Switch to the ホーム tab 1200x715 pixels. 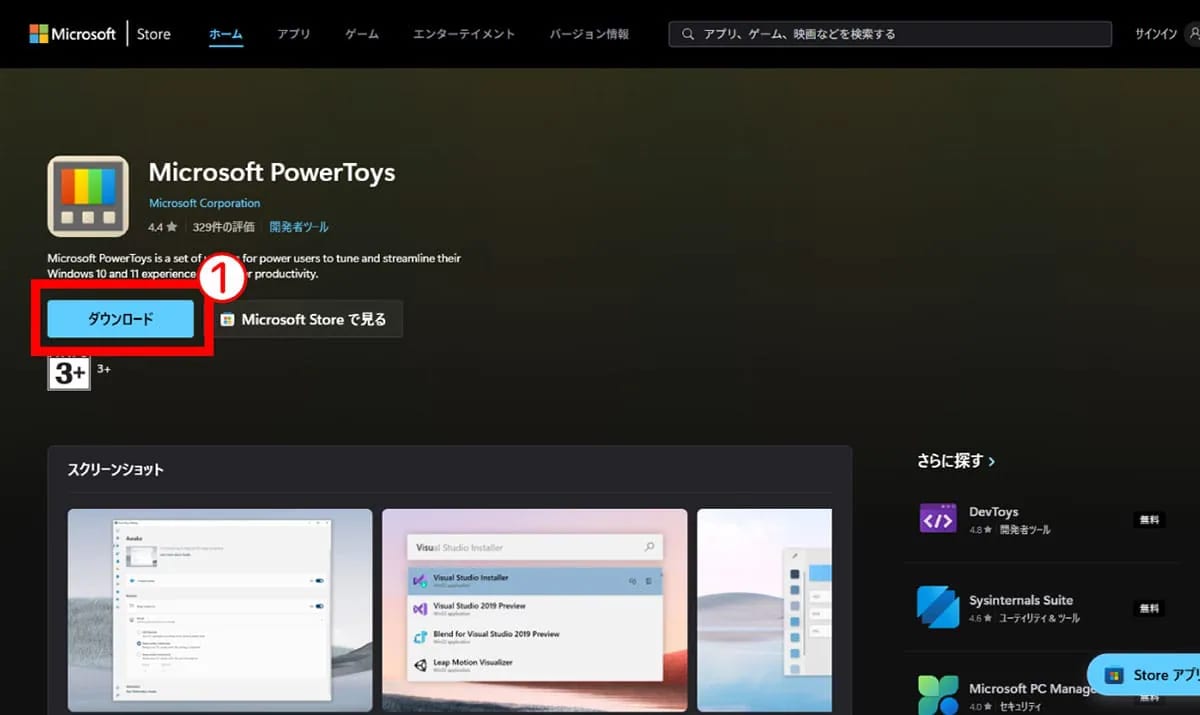[x=225, y=34]
